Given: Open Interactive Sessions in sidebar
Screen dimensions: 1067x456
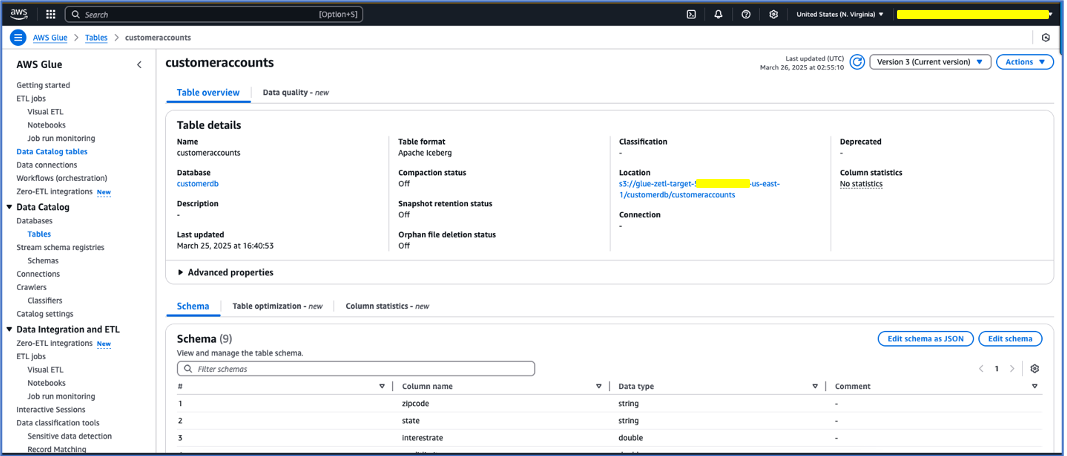Looking at the screenshot, I should [51, 410].
